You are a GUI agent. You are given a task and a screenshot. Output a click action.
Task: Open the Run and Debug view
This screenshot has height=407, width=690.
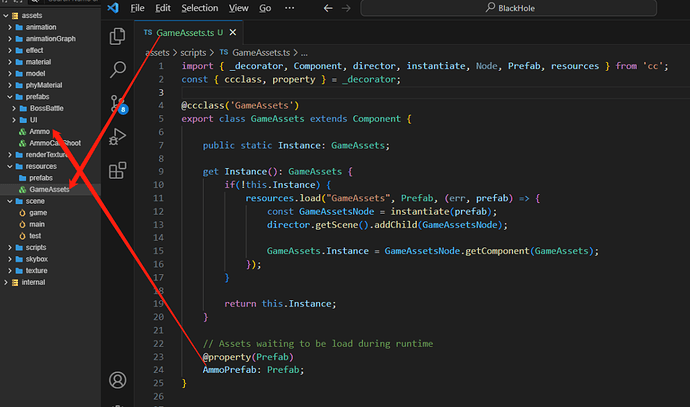click(x=118, y=136)
